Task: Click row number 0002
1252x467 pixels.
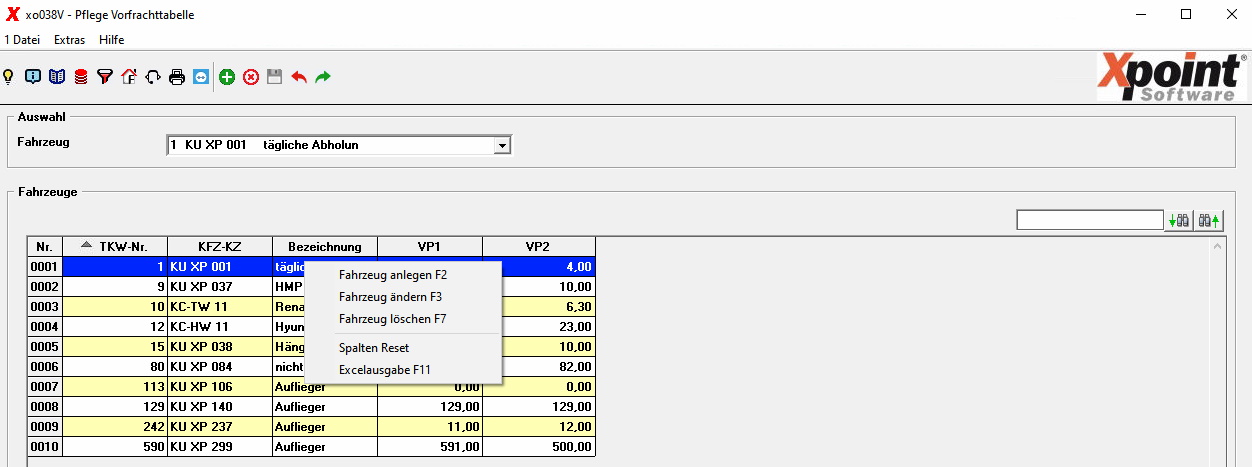Action: [x=45, y=285]
